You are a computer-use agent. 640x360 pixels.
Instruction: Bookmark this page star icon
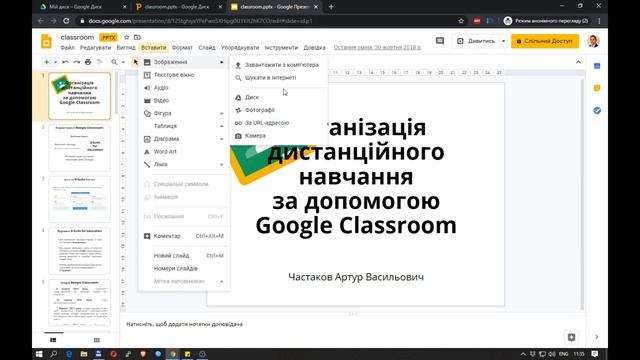[x=461, y=21]
